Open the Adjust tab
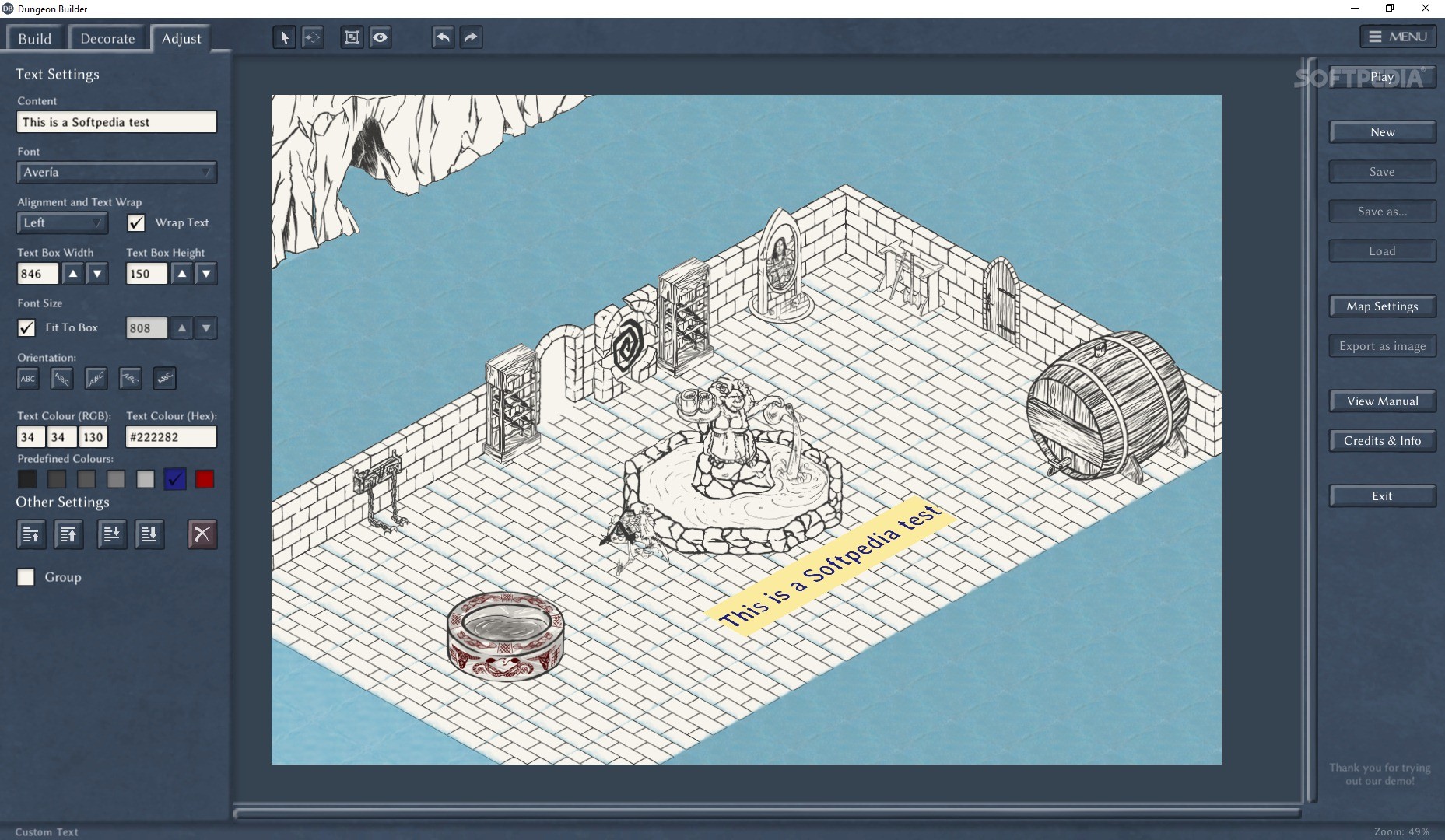This screenshot has width=1445, height=840. (x=181, y=38)
